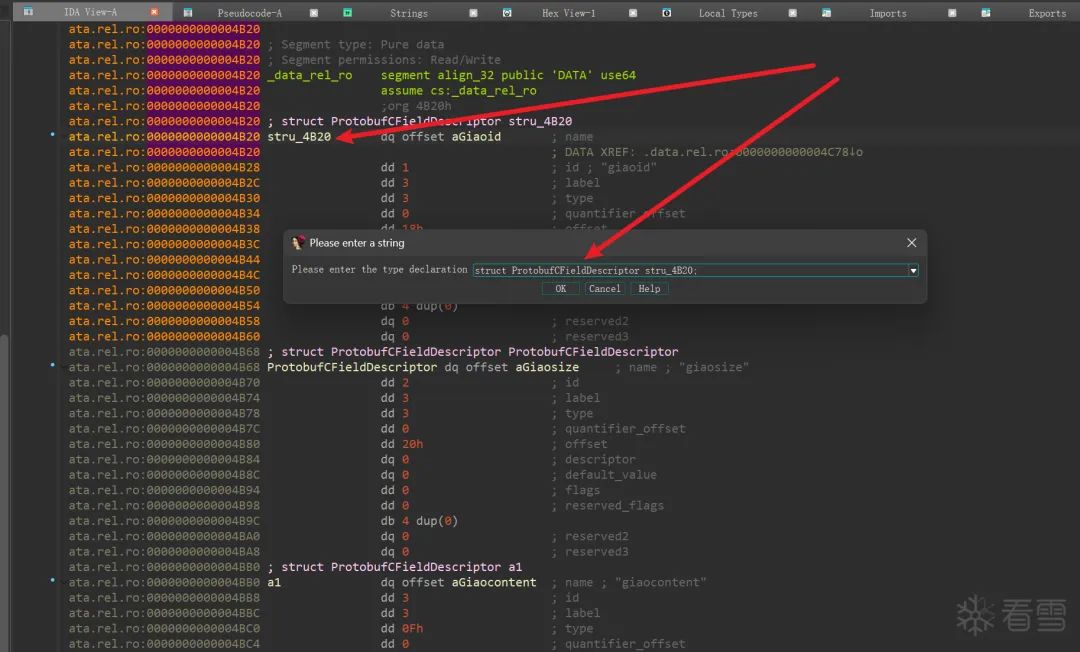Close the Pseudocode-A tab
The height and width of the screenshot is (652, 1080).
coord(314,12)
